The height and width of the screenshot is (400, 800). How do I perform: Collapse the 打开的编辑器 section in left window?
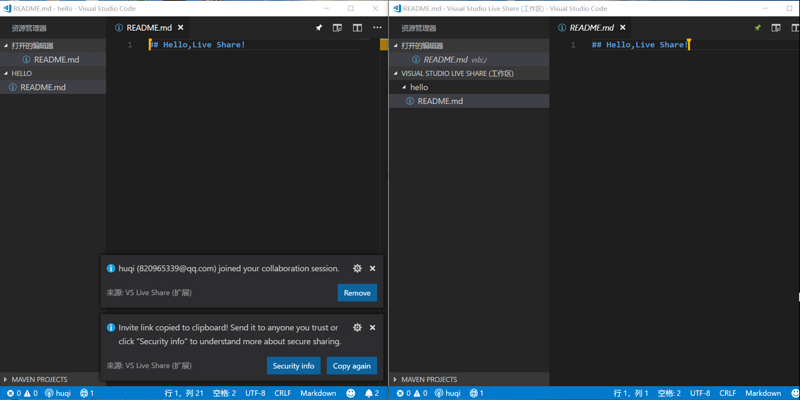point(53,45)
